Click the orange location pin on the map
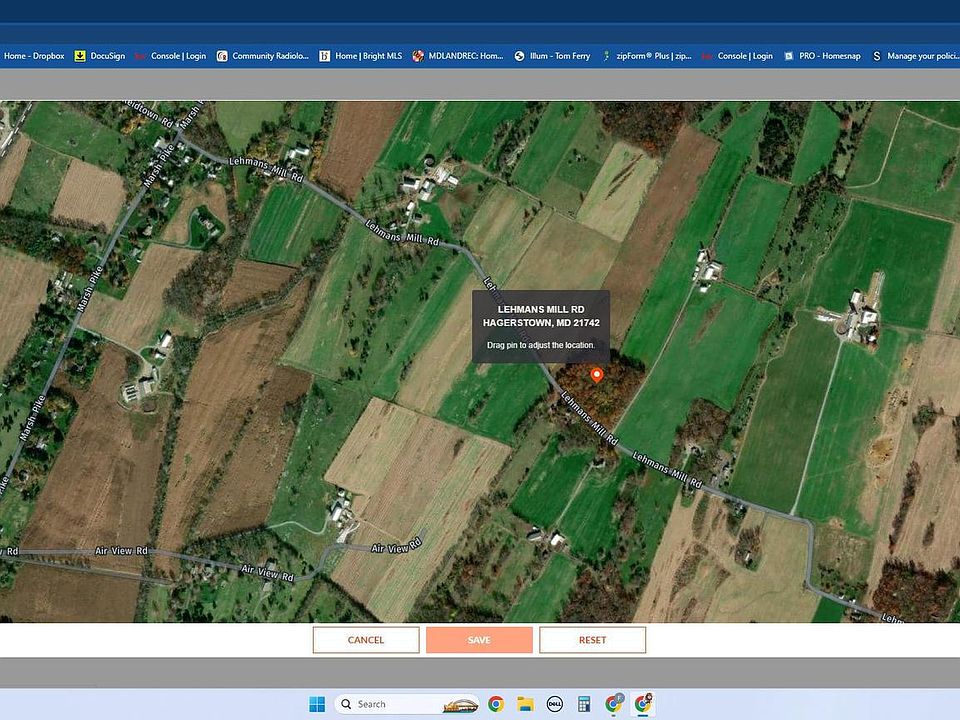 coord(596,375)
